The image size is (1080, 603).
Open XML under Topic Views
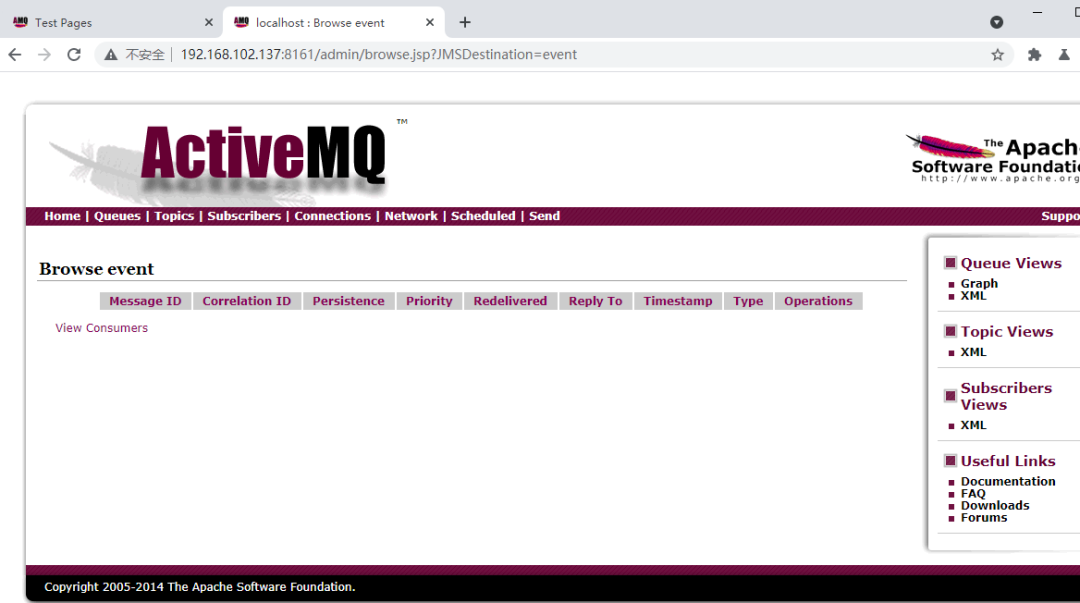tap(973, 352)
